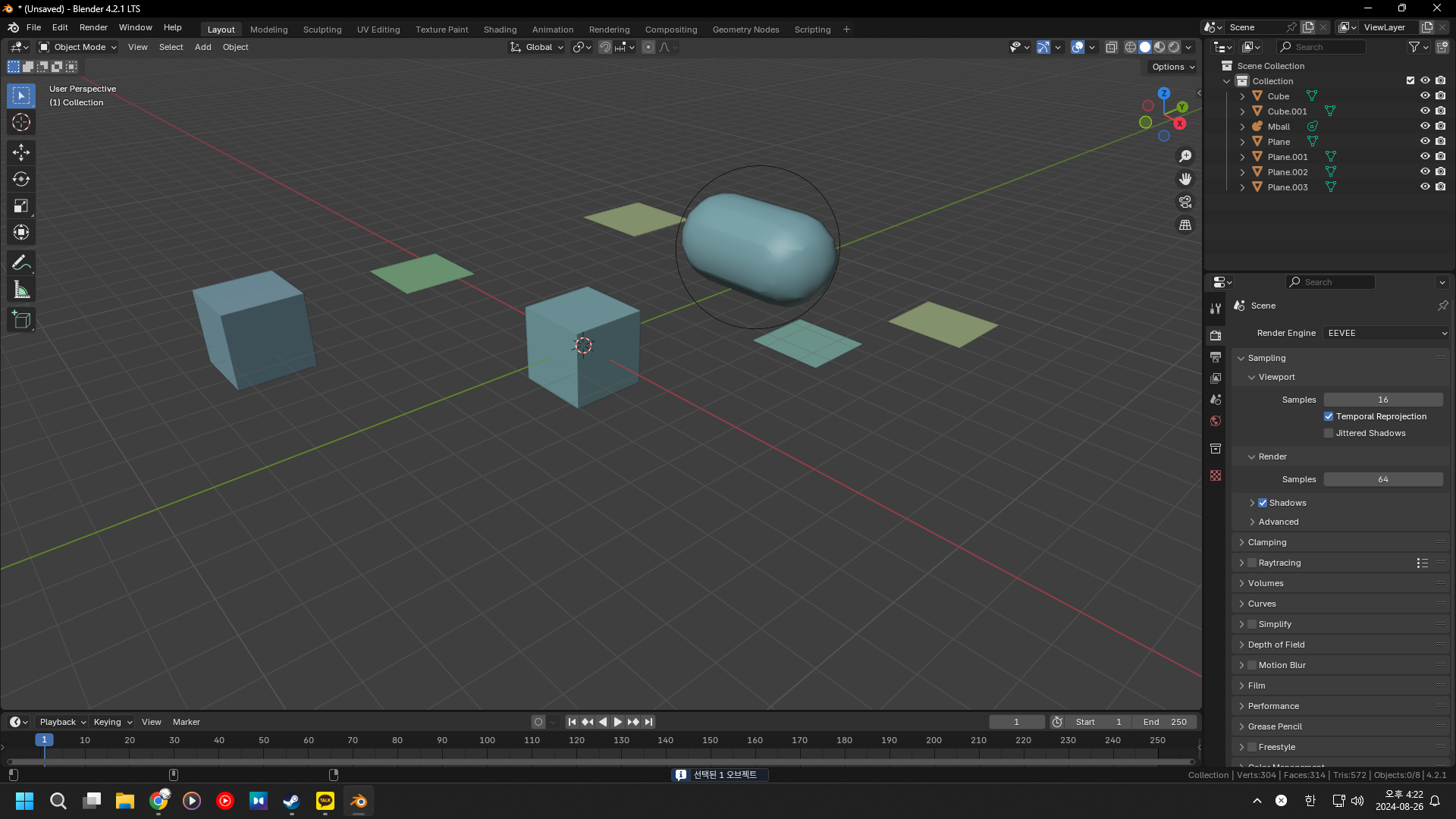This screenshot has width=1456, height=819.
Task: Disable the Temporal Reprojection checkbox
Action: 1329,416
